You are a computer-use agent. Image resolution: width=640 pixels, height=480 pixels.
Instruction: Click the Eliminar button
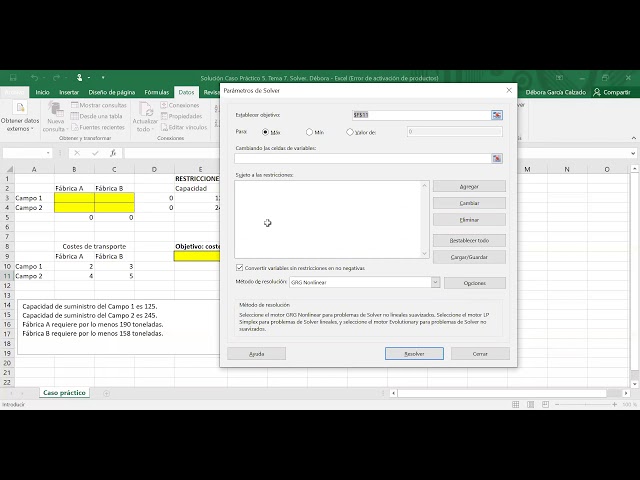point(469,220)
